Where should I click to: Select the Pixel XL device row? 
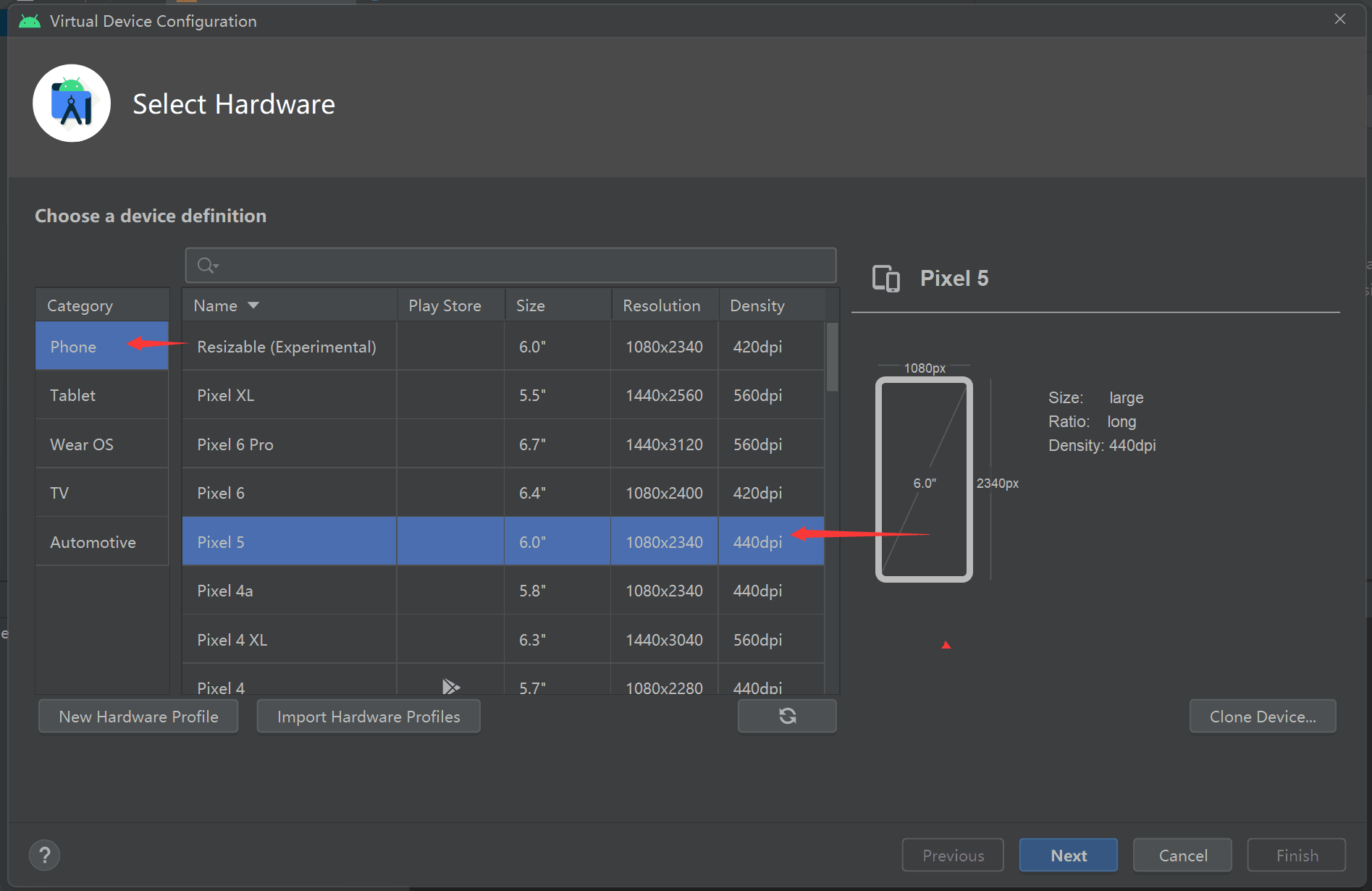click(503, 395)
